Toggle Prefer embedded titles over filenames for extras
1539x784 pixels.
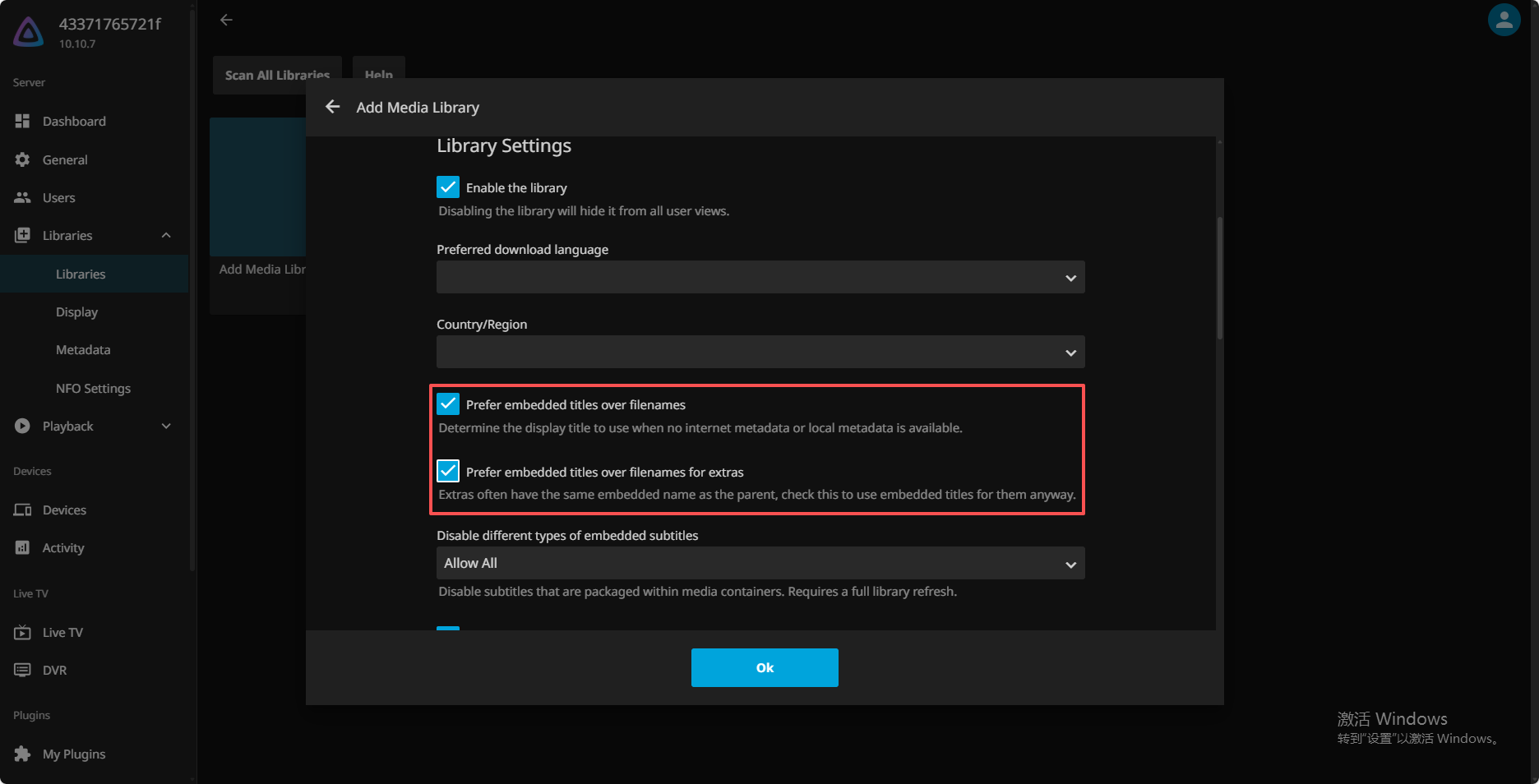(x=448, y=472)
